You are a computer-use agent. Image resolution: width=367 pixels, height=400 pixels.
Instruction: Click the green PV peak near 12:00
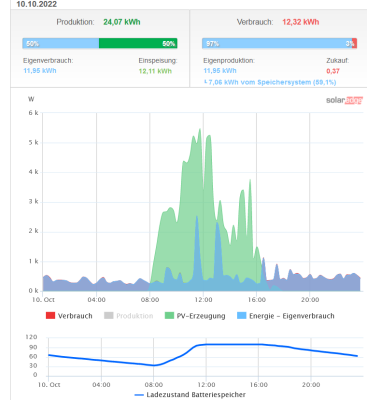click(x=200, y=131)
